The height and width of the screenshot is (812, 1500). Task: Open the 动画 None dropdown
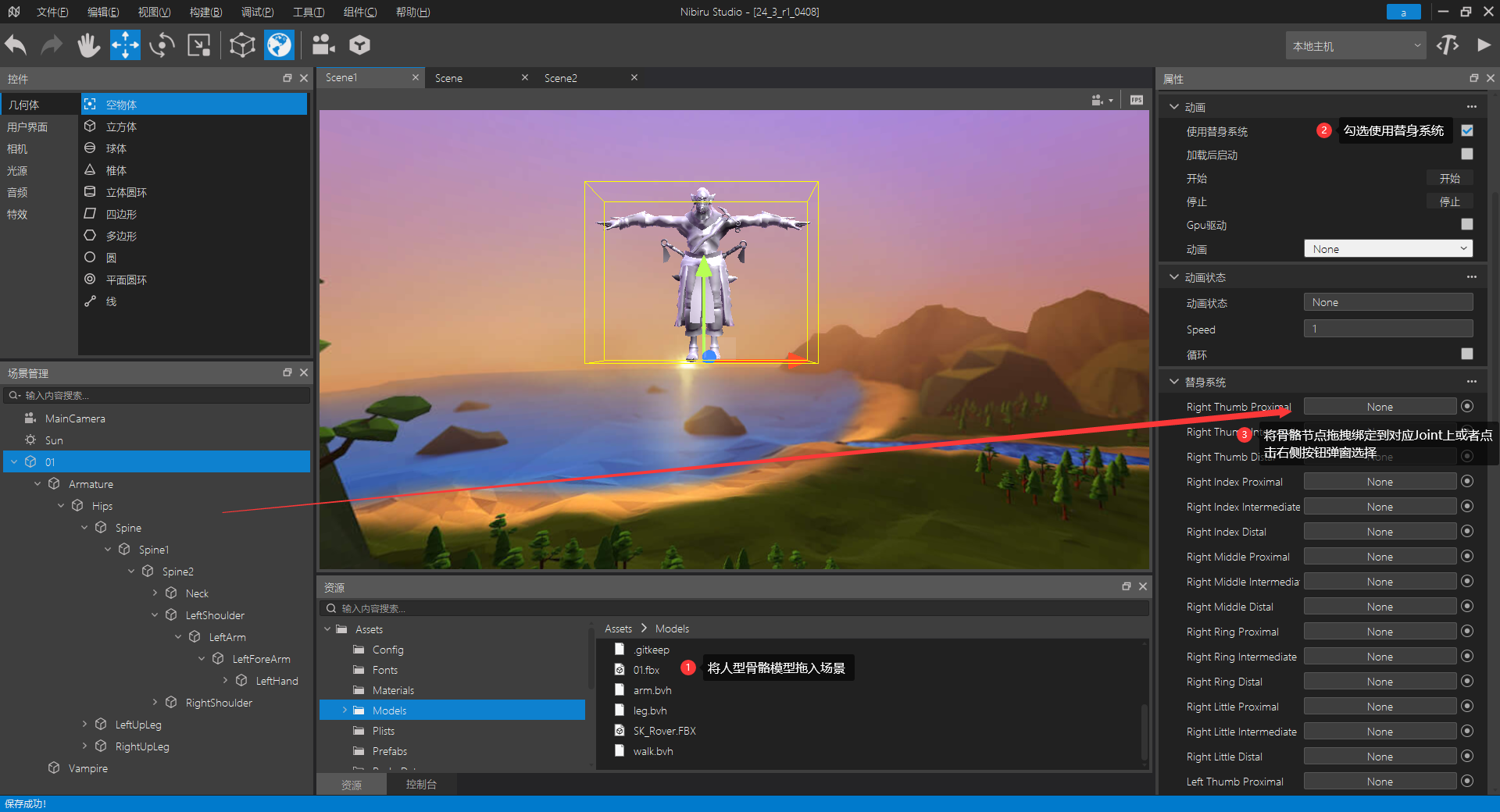coord(1387,249)
